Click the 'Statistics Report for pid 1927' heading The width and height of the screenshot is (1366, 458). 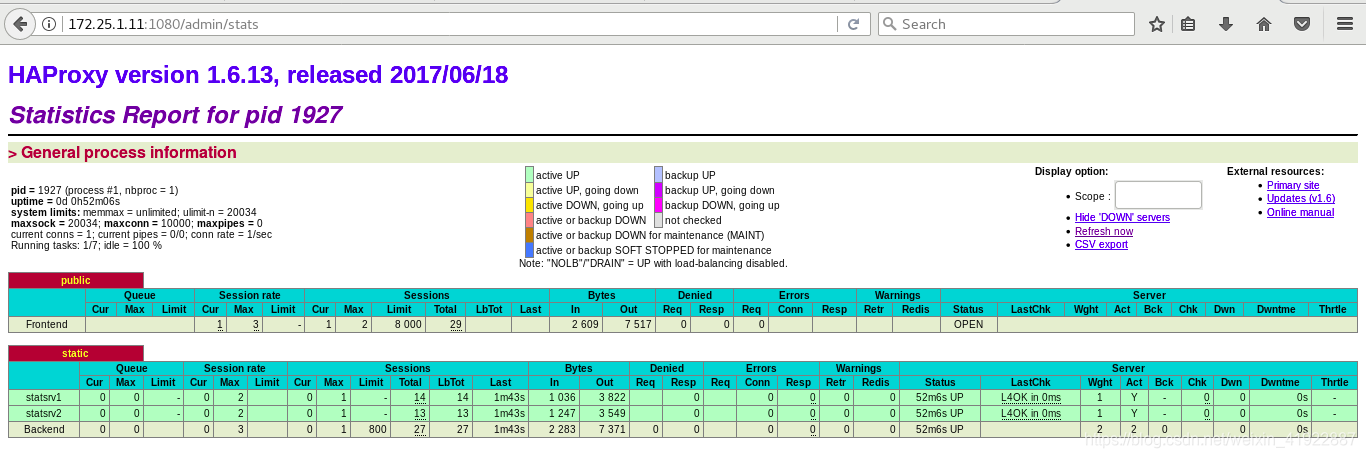pos(175,115)
